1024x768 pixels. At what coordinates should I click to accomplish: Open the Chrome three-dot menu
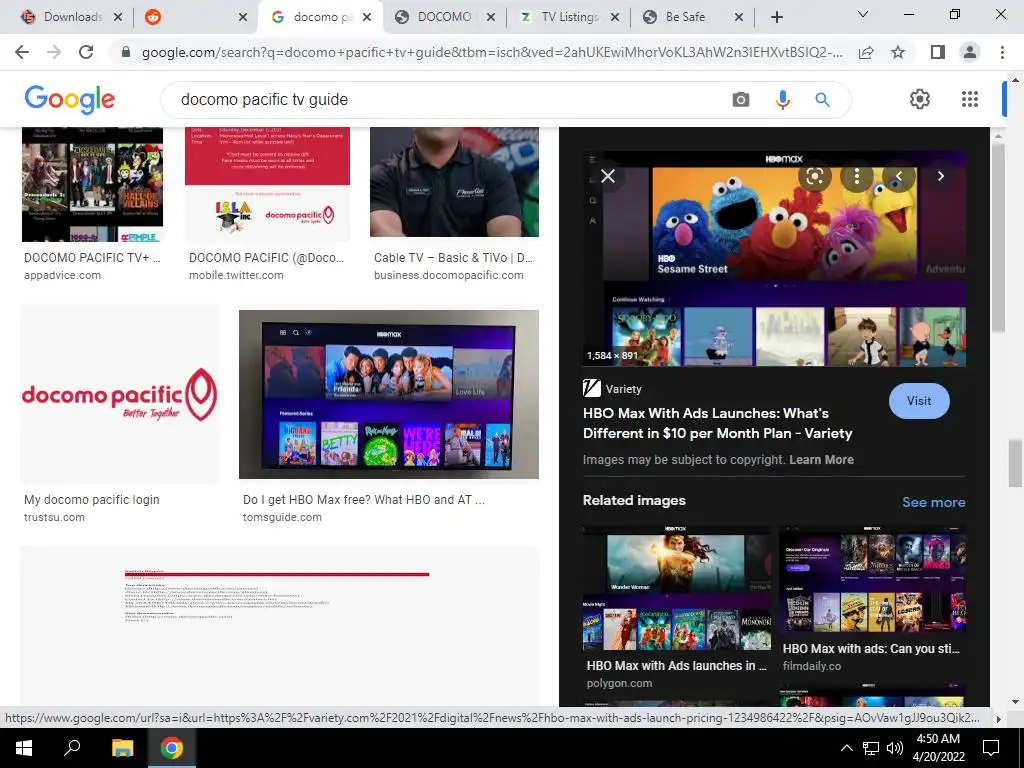point(1002,52)
